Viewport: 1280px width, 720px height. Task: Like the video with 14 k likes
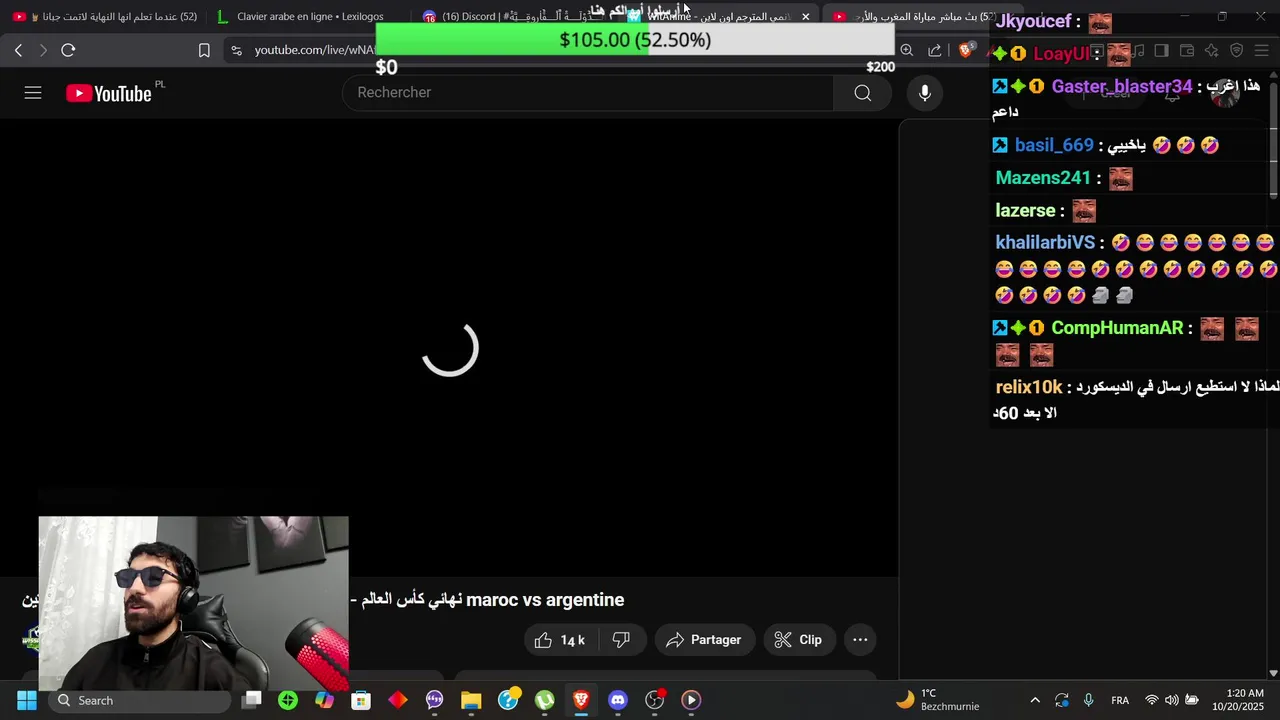click(x=559, y=640)
